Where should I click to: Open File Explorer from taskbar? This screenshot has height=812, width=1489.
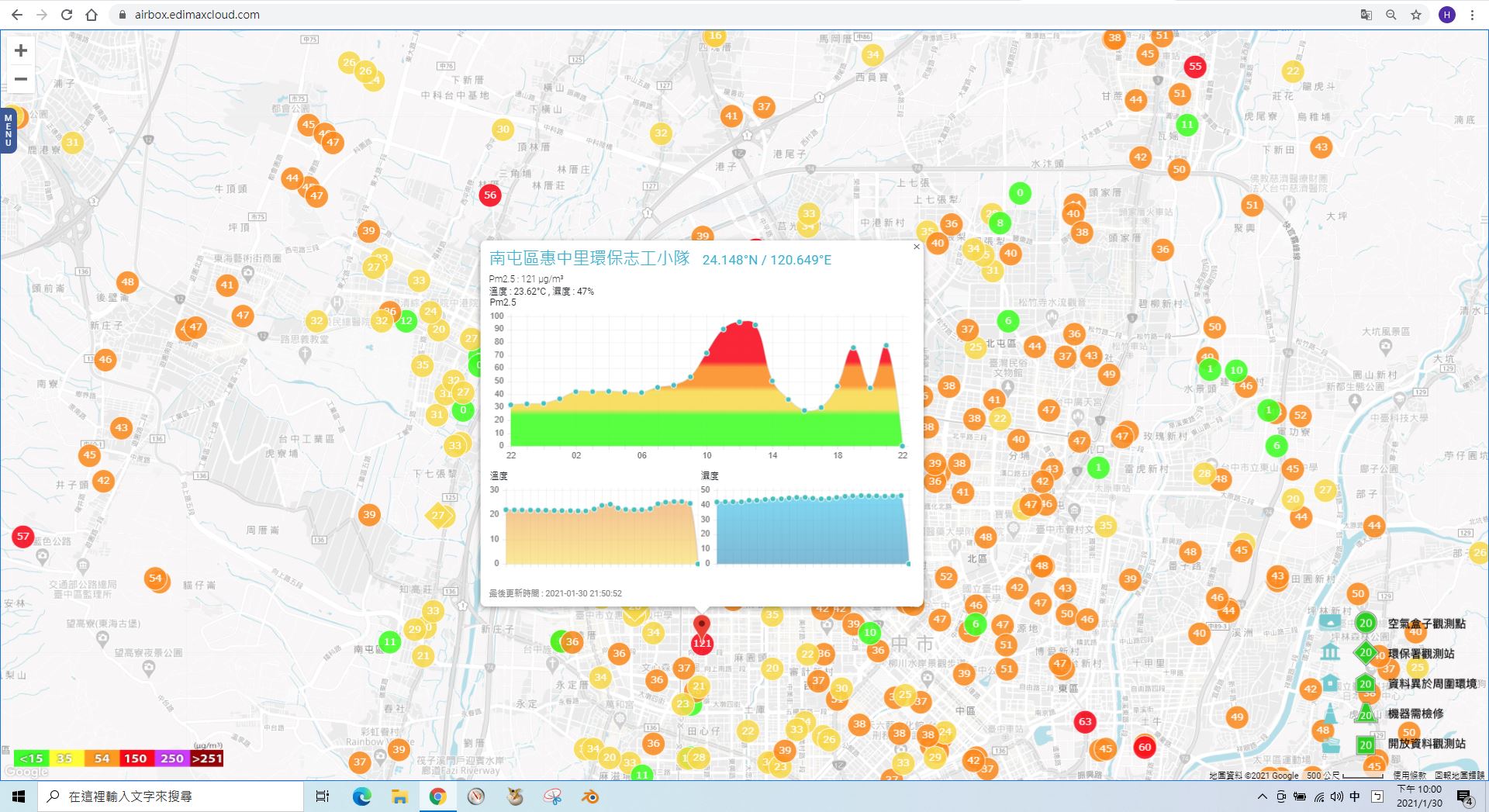coord(399,796)
